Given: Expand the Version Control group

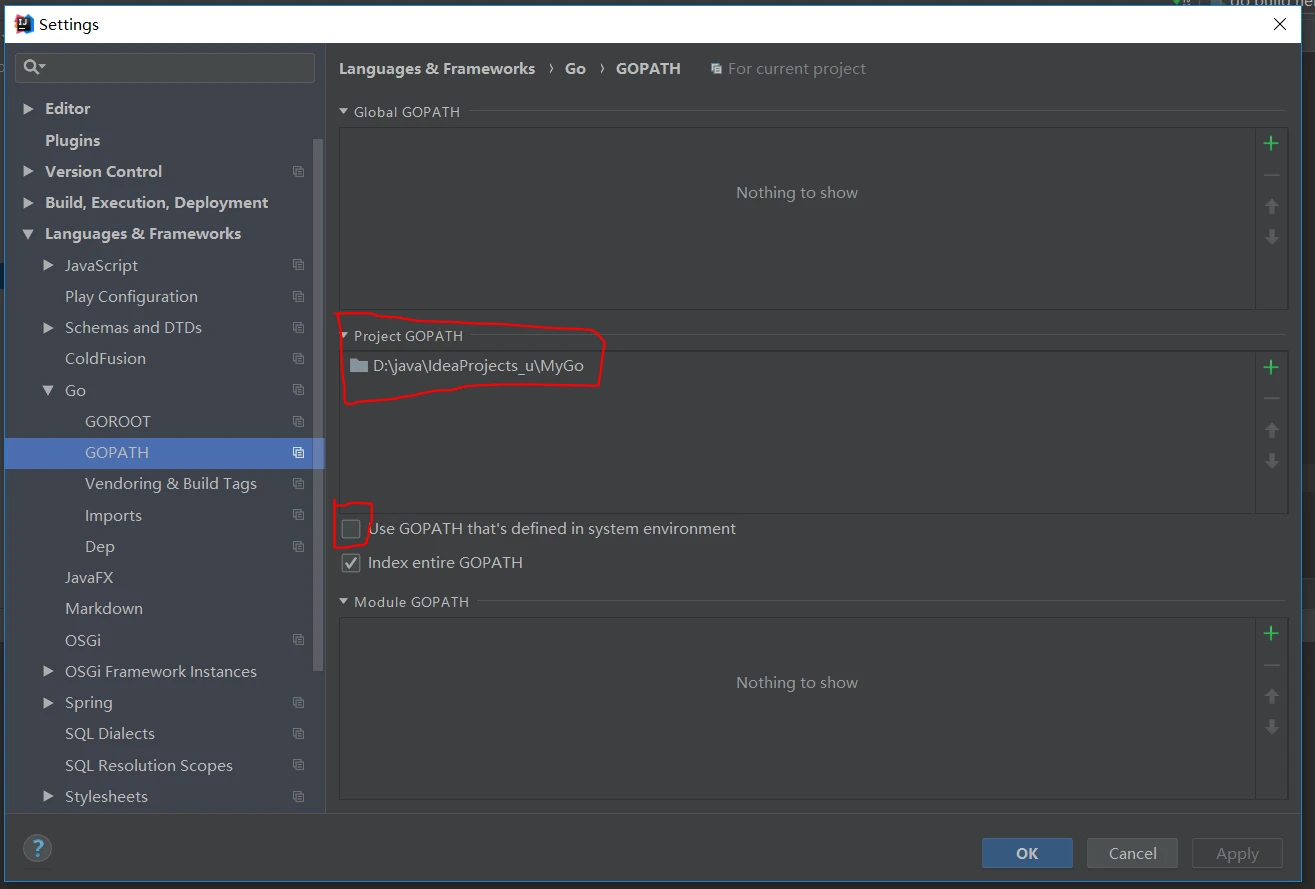Looking at the screenshot, I should coord(28,172).
